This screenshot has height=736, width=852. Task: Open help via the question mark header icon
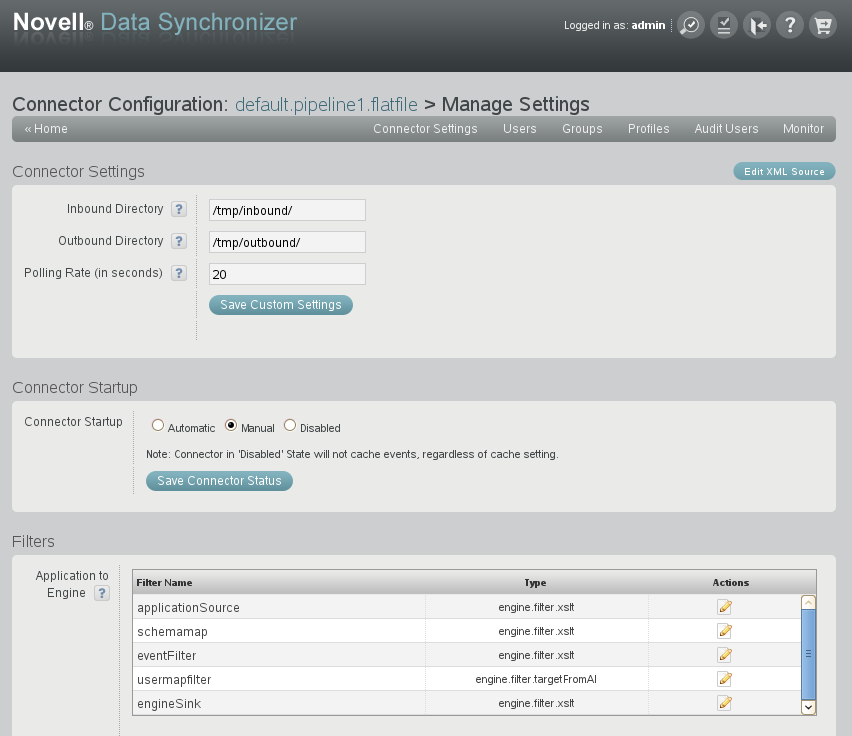790,25
